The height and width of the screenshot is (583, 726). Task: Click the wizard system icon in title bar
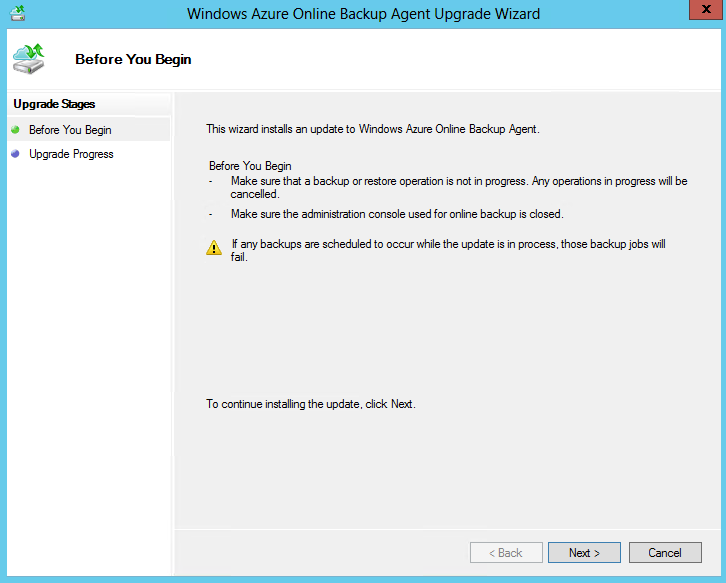coord(17,14)
